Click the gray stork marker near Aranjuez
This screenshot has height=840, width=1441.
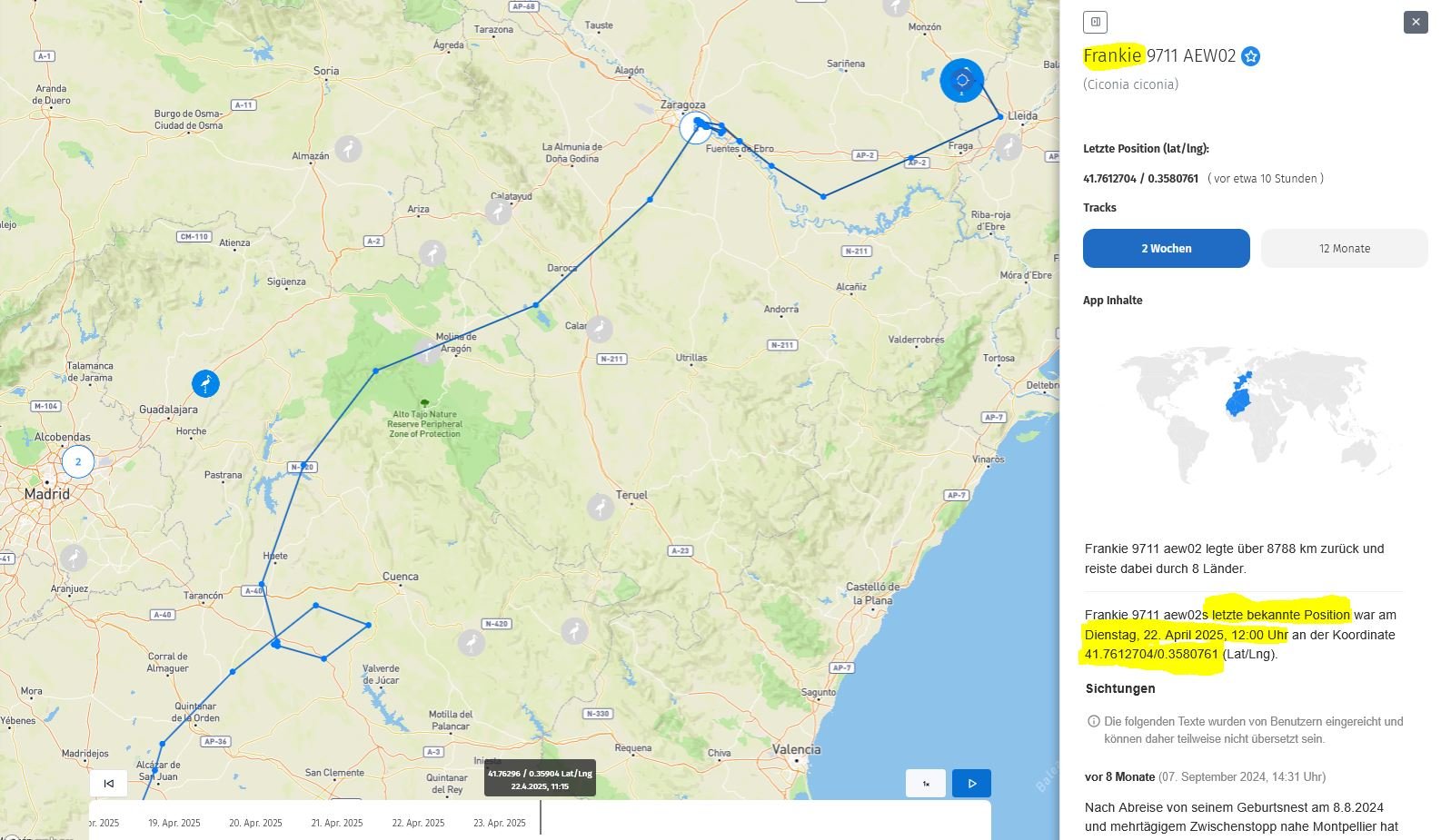point(74,557)
